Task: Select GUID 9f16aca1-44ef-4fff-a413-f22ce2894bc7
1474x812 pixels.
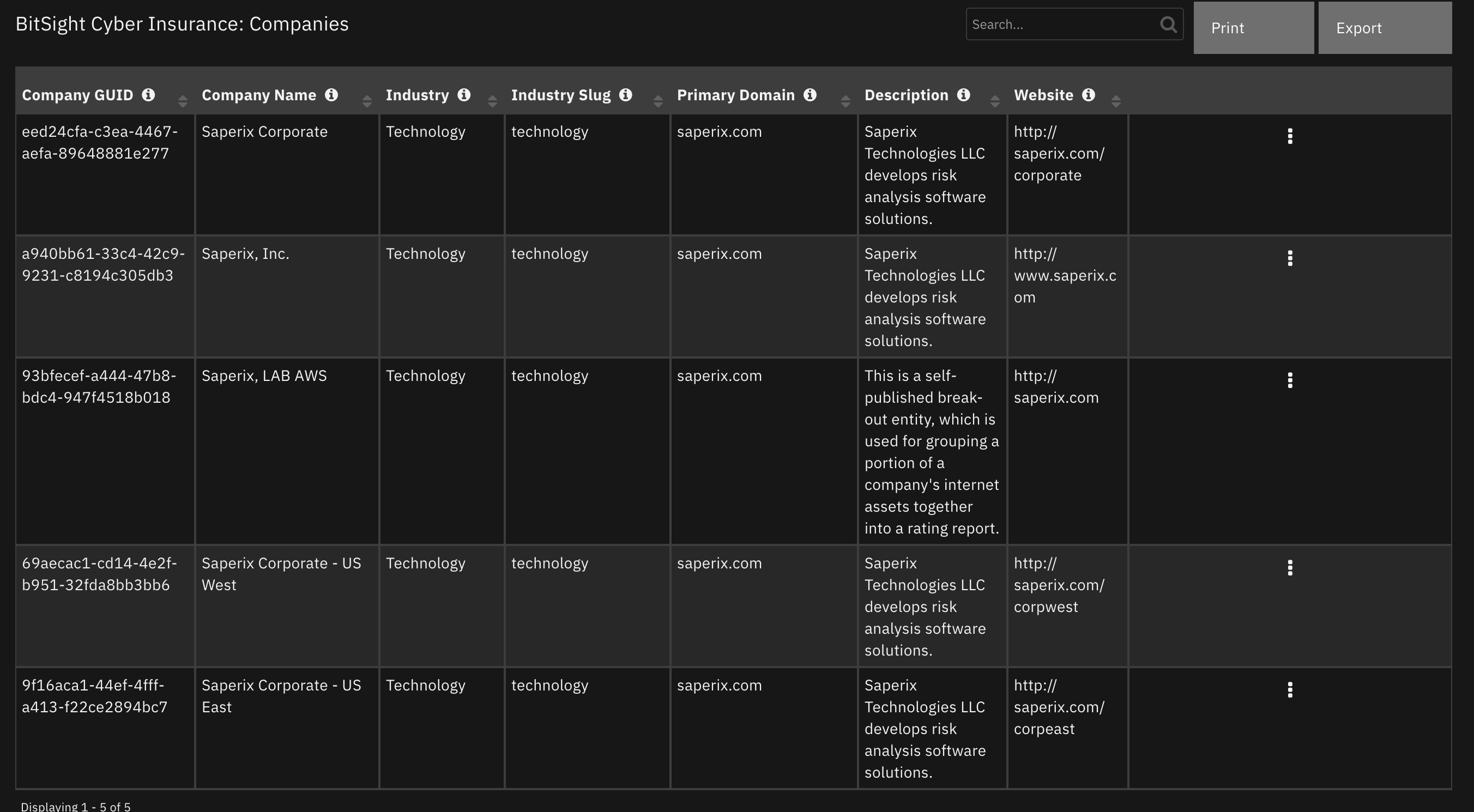Action: pyautogui.click(x=95, y=696)
